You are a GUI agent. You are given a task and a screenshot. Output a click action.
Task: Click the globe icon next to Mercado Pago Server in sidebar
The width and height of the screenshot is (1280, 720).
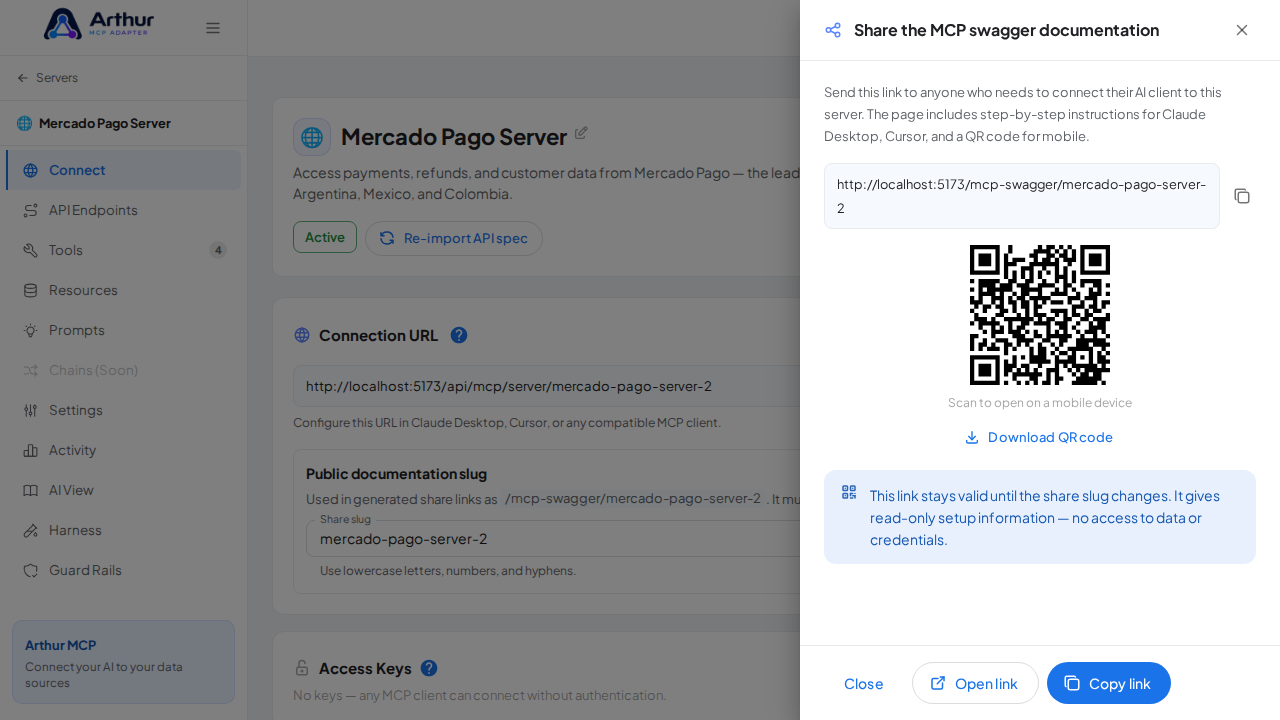coord(24,123)
